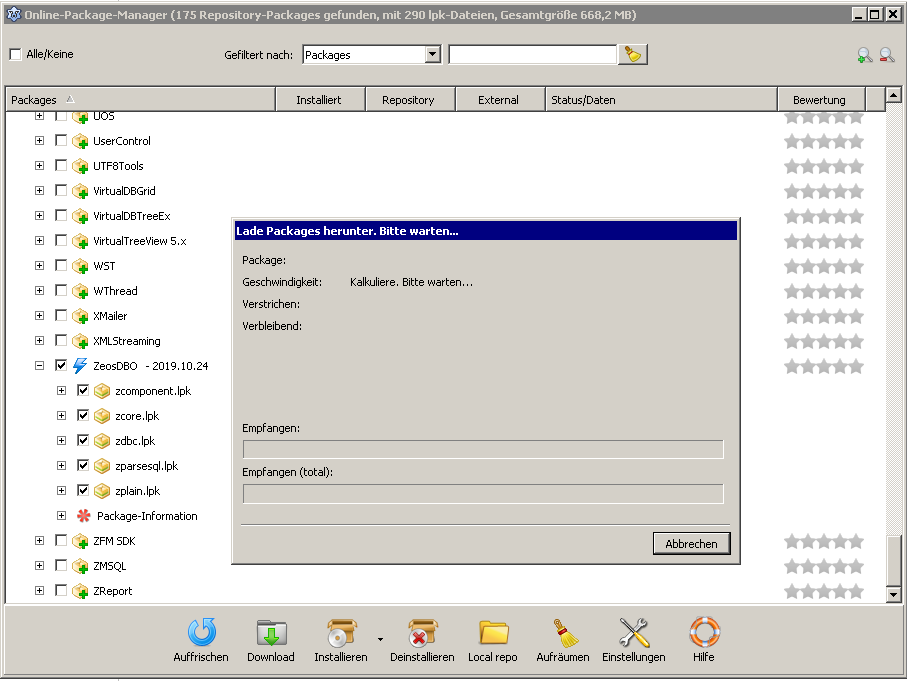907x681 pixels.
Task: Click the Auffrischen refresh icon
Action: (201, 633)
